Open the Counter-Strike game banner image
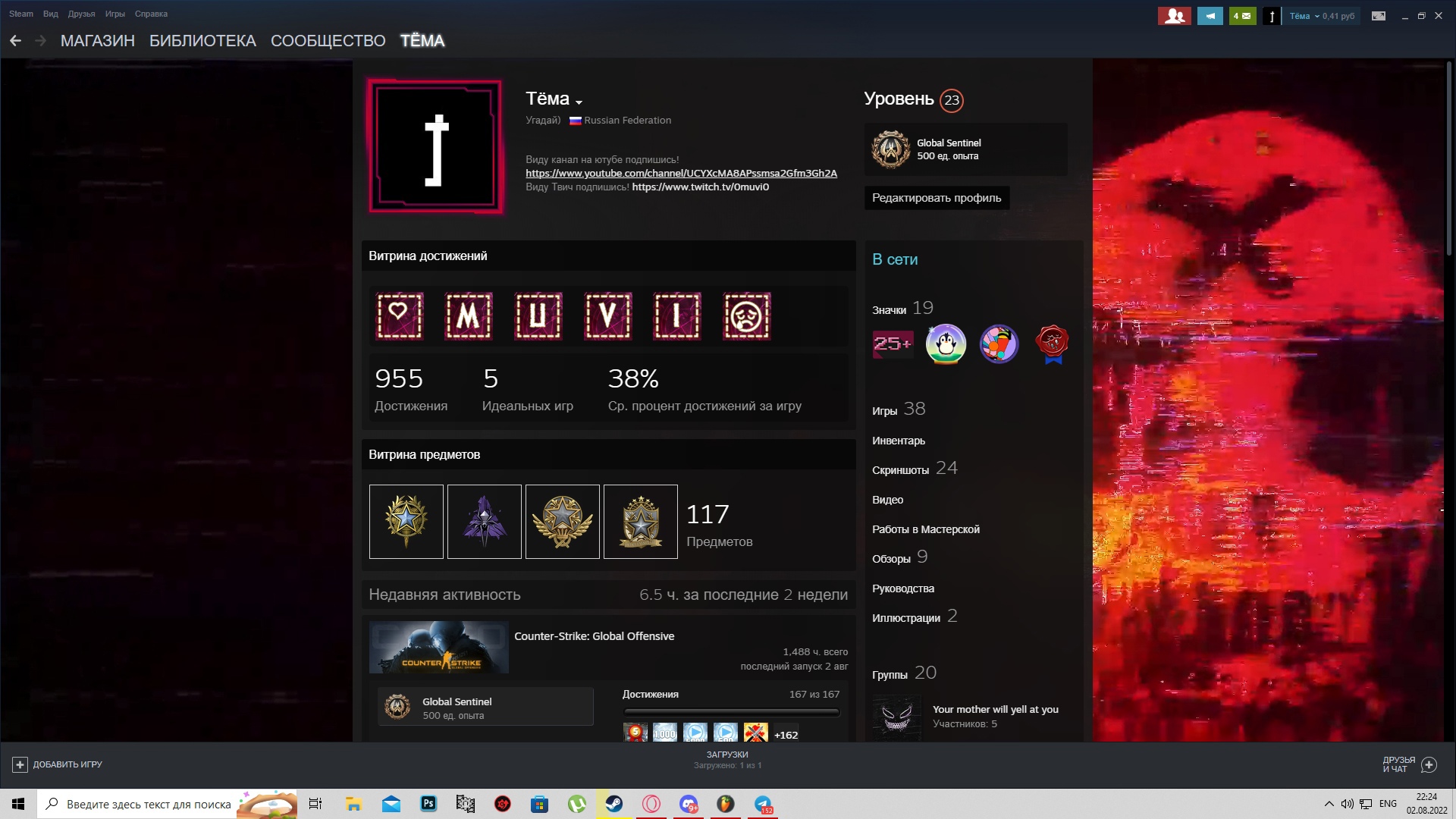This screenshot has height=819, width=1456. coord(438,647)
